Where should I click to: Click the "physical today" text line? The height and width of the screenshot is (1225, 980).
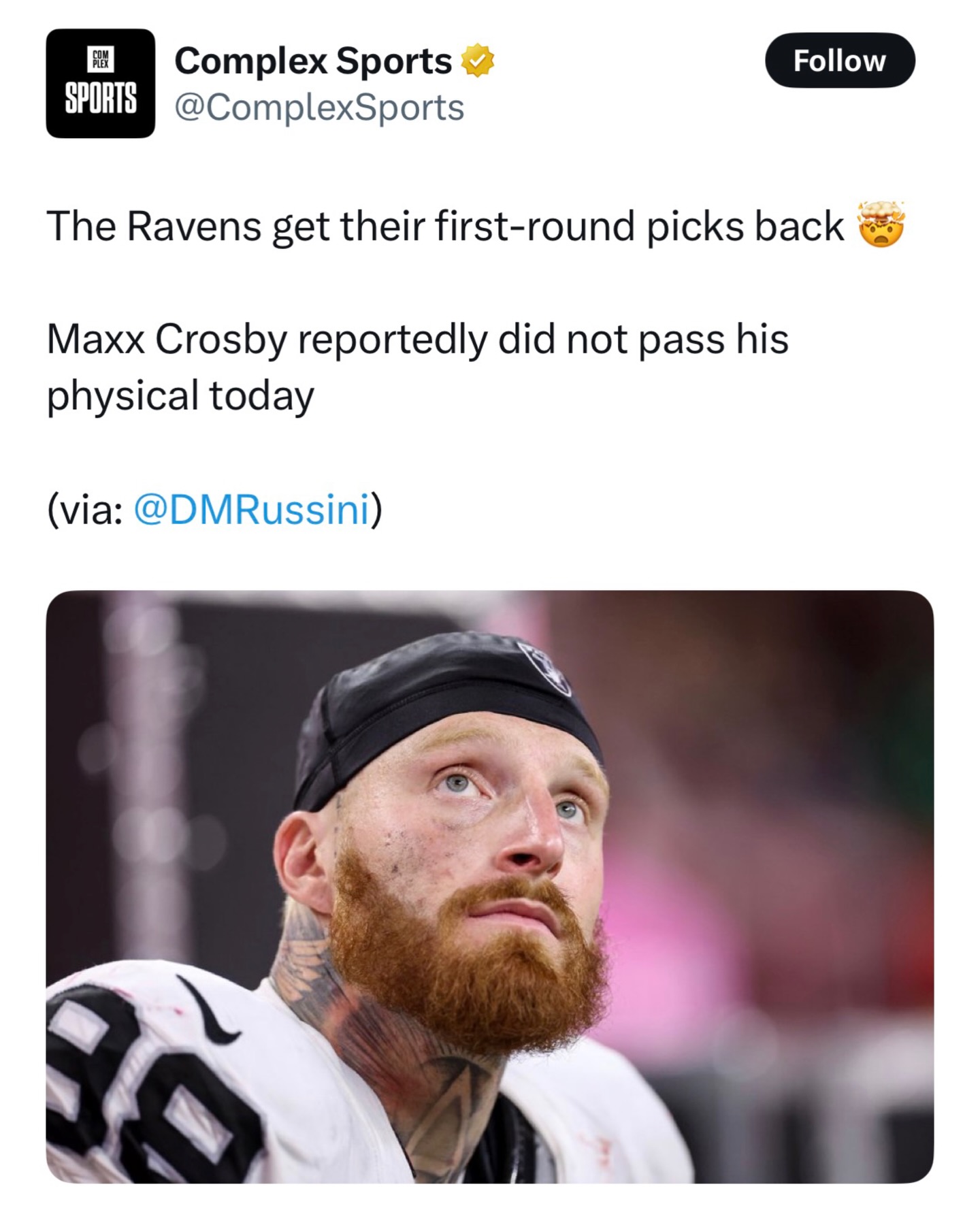(x=180, y=395)
